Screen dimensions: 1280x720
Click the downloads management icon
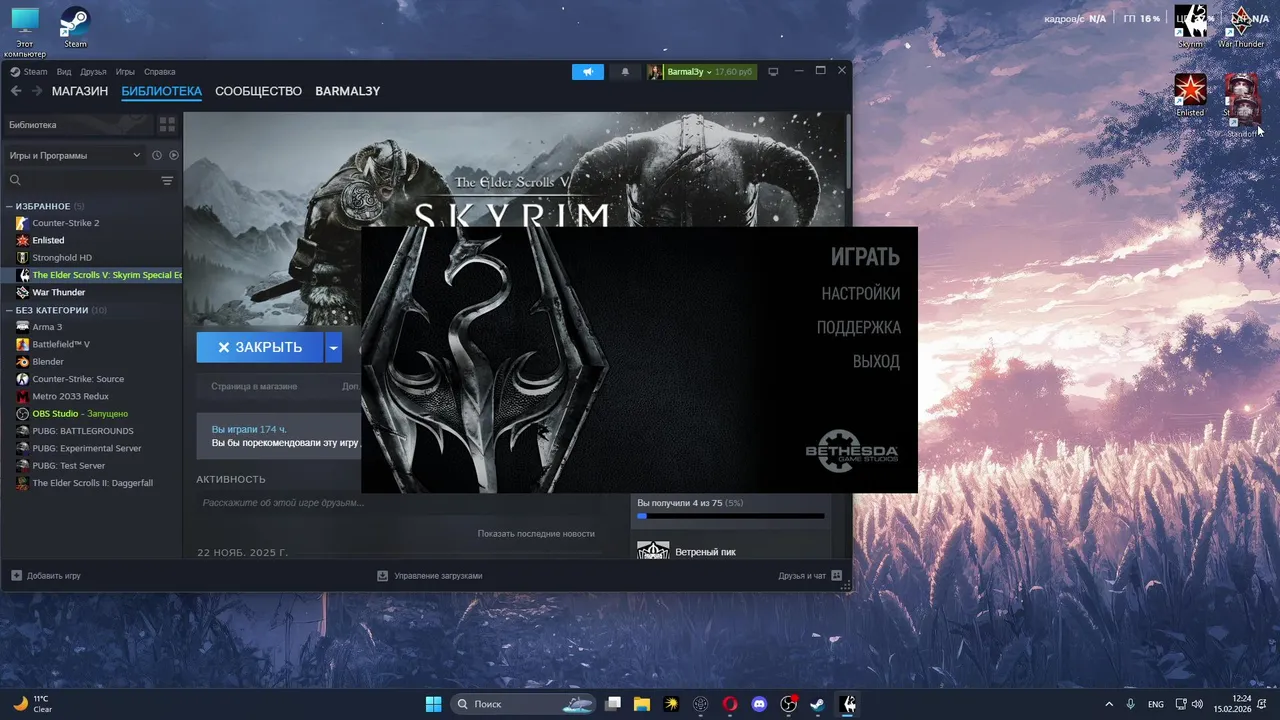click(x=382, y=576)
